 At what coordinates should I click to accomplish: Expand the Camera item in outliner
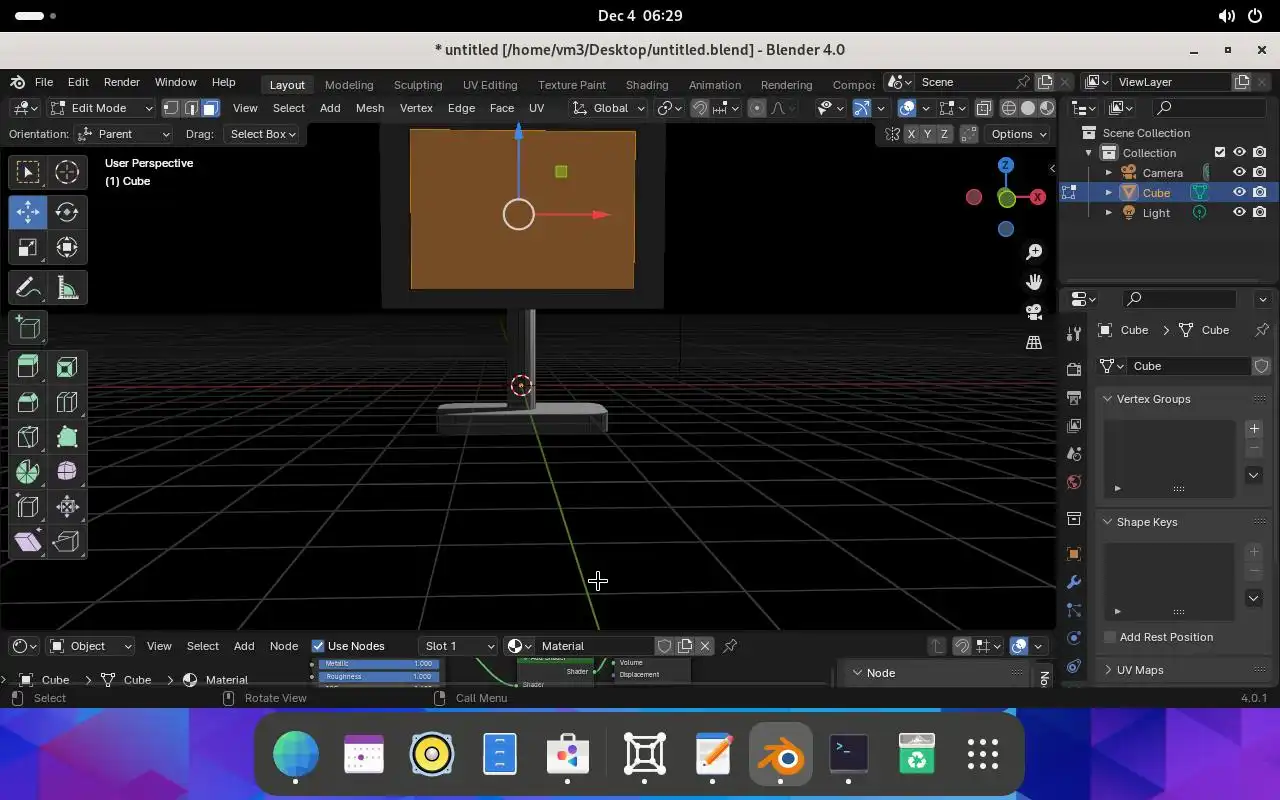click(x=1108, y=173)
